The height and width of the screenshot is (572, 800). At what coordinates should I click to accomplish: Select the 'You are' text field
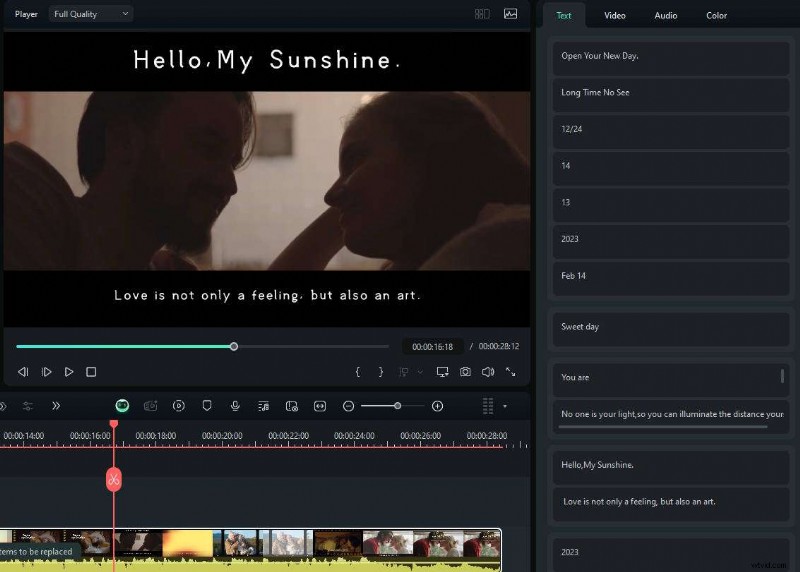tap(671, 380)
